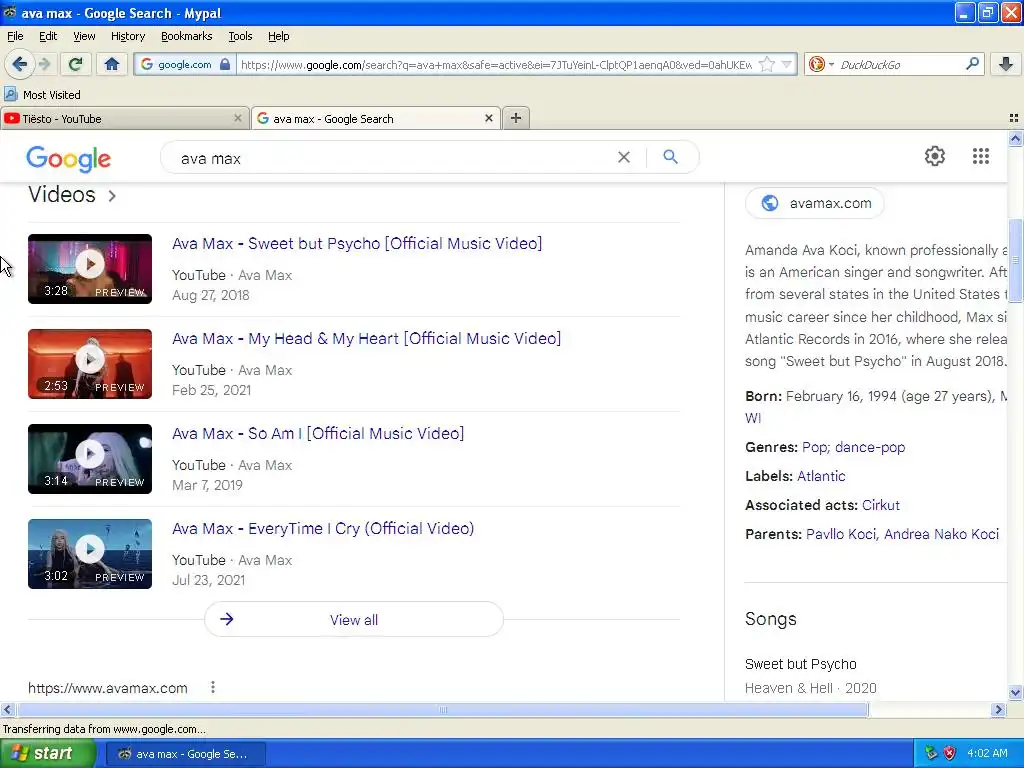The width and height of the screenshot is (1024, 768).
Task: Click the browser Forward arrow
Action: 44,64
